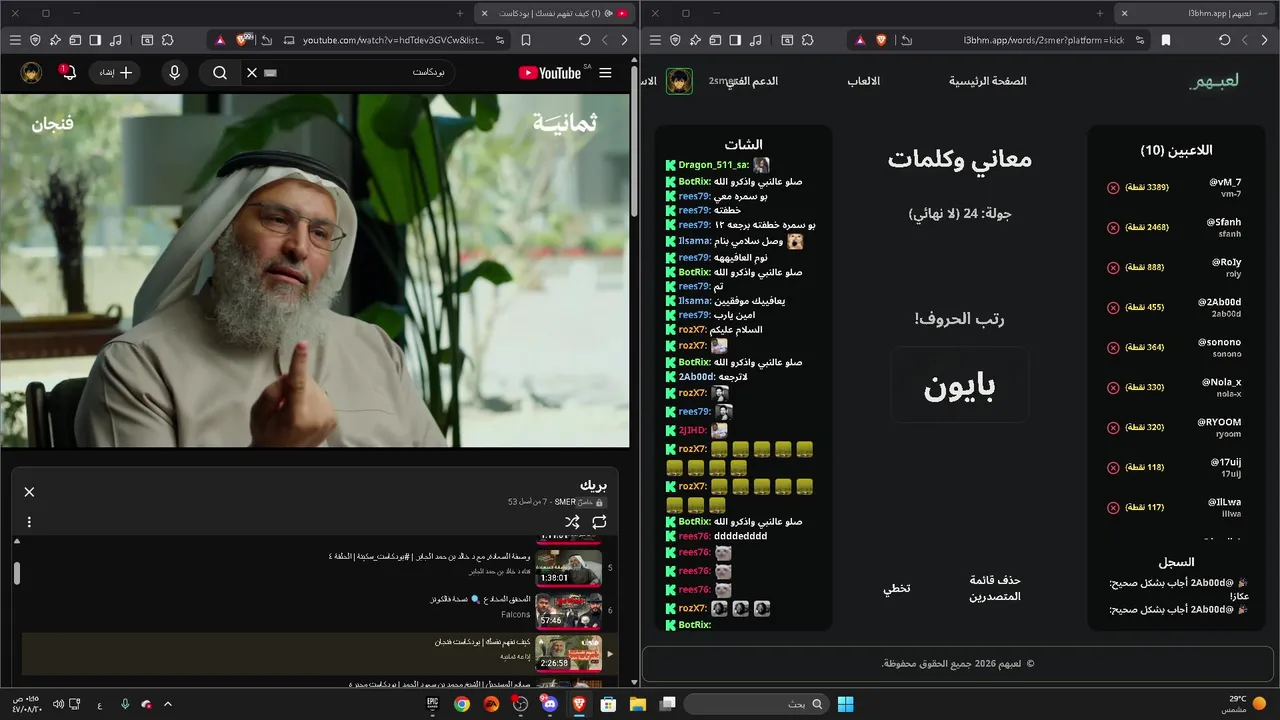Remove player @vM_7
Viewport: 1280px width, 720px height.
[1113, 187]
